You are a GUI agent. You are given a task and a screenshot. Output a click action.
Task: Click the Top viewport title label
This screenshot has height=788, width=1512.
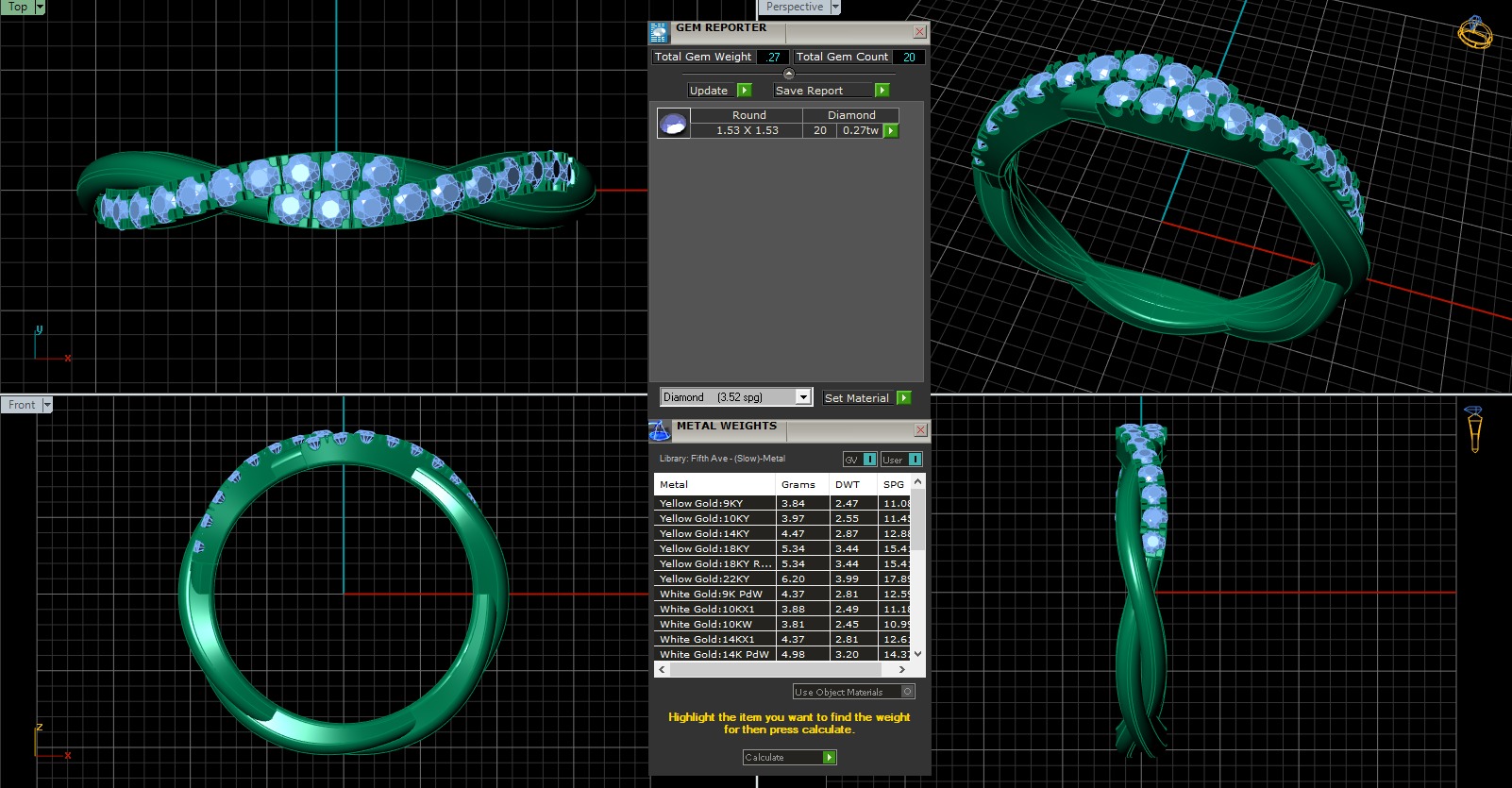tap(17, 7)
